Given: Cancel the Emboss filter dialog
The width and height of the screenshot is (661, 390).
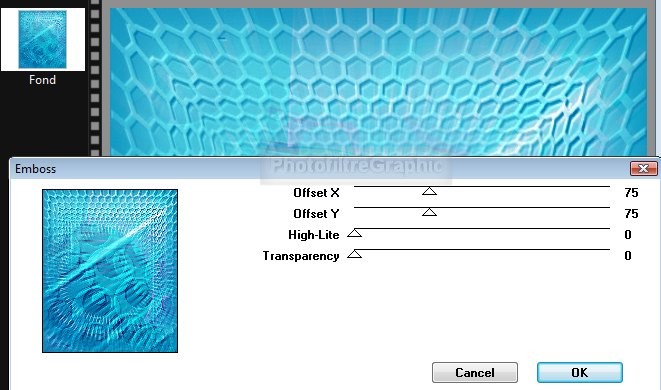Looking at the screenshot, I should tap(475, 372).
